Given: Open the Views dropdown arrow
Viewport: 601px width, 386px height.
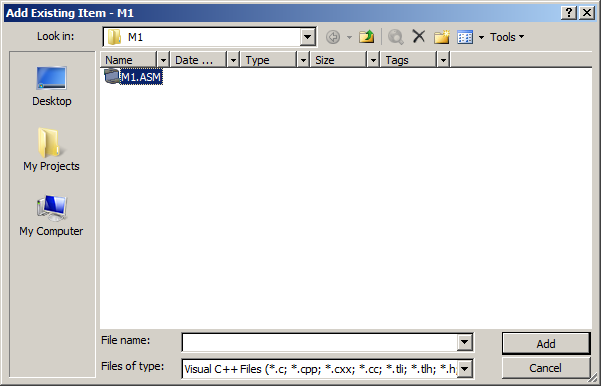Looking at the screenshot, I should tap(481, 37).
